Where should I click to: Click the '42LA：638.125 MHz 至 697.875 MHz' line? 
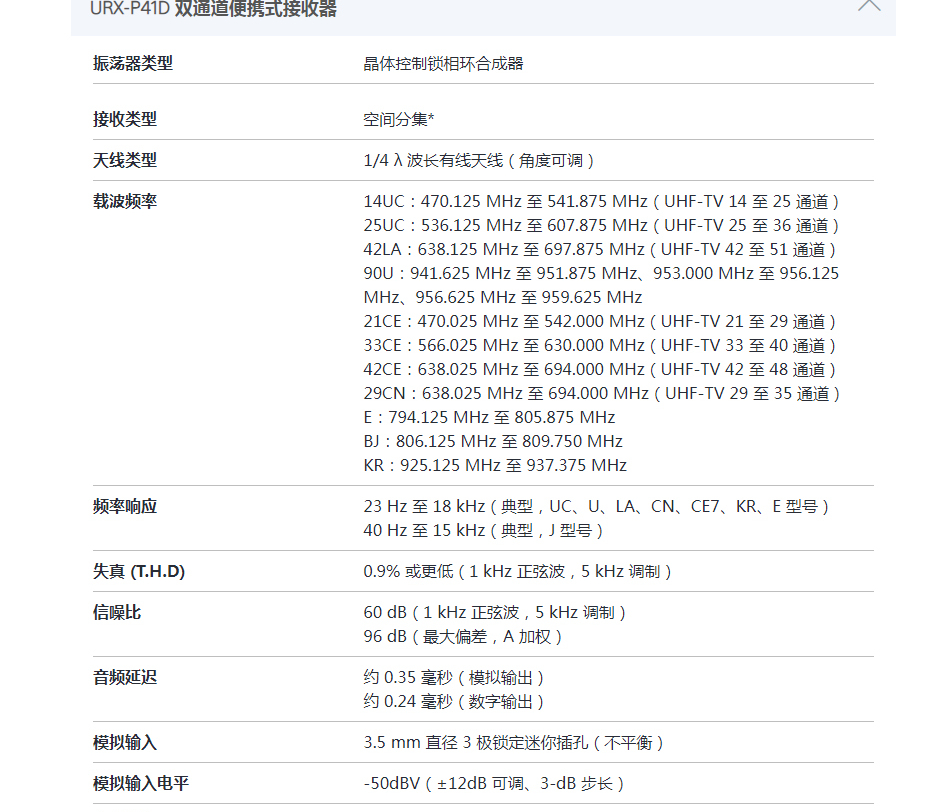tap(601, 250)
